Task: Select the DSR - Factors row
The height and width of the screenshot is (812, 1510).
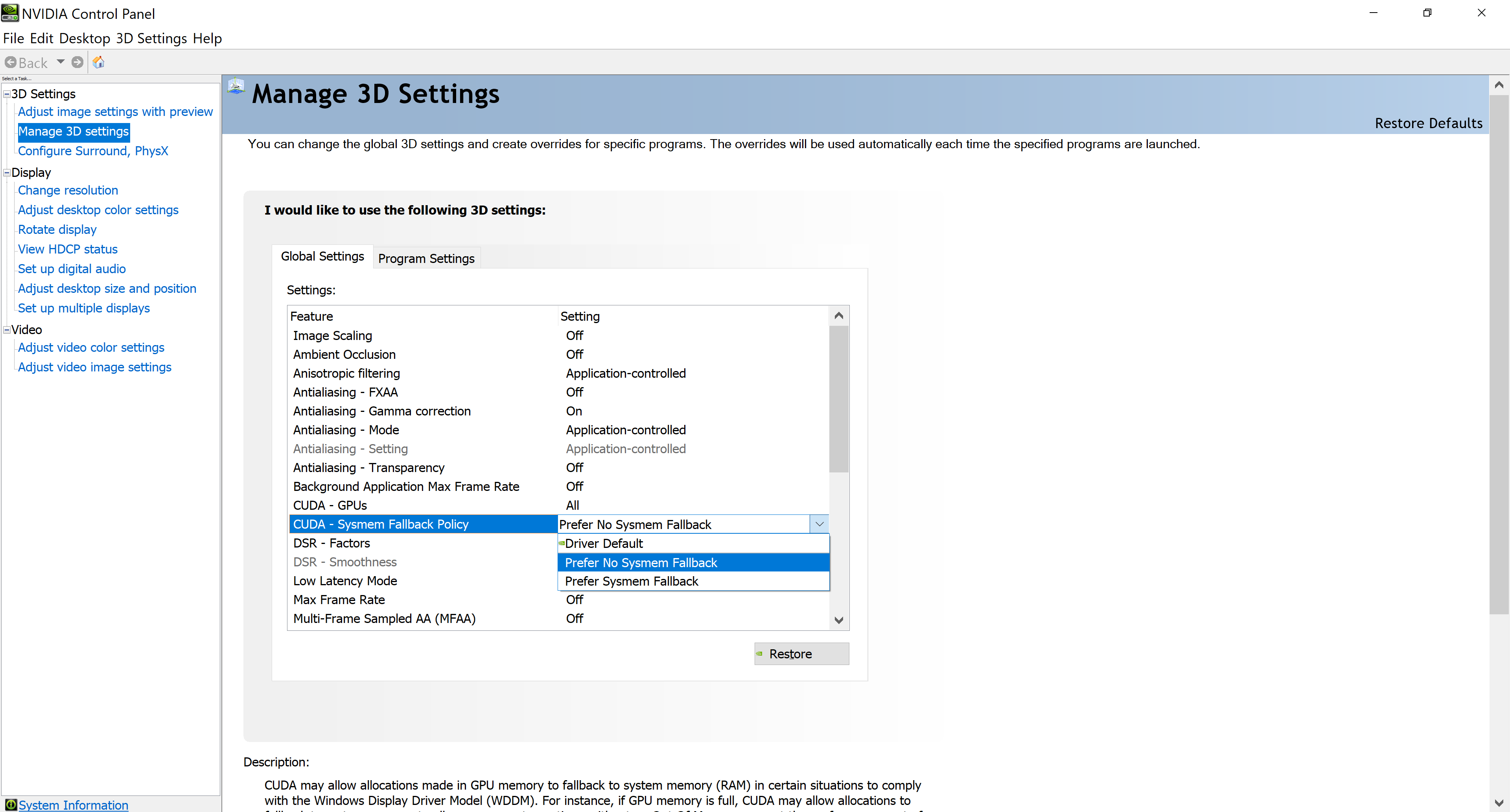Action: [x=423, y=543]
